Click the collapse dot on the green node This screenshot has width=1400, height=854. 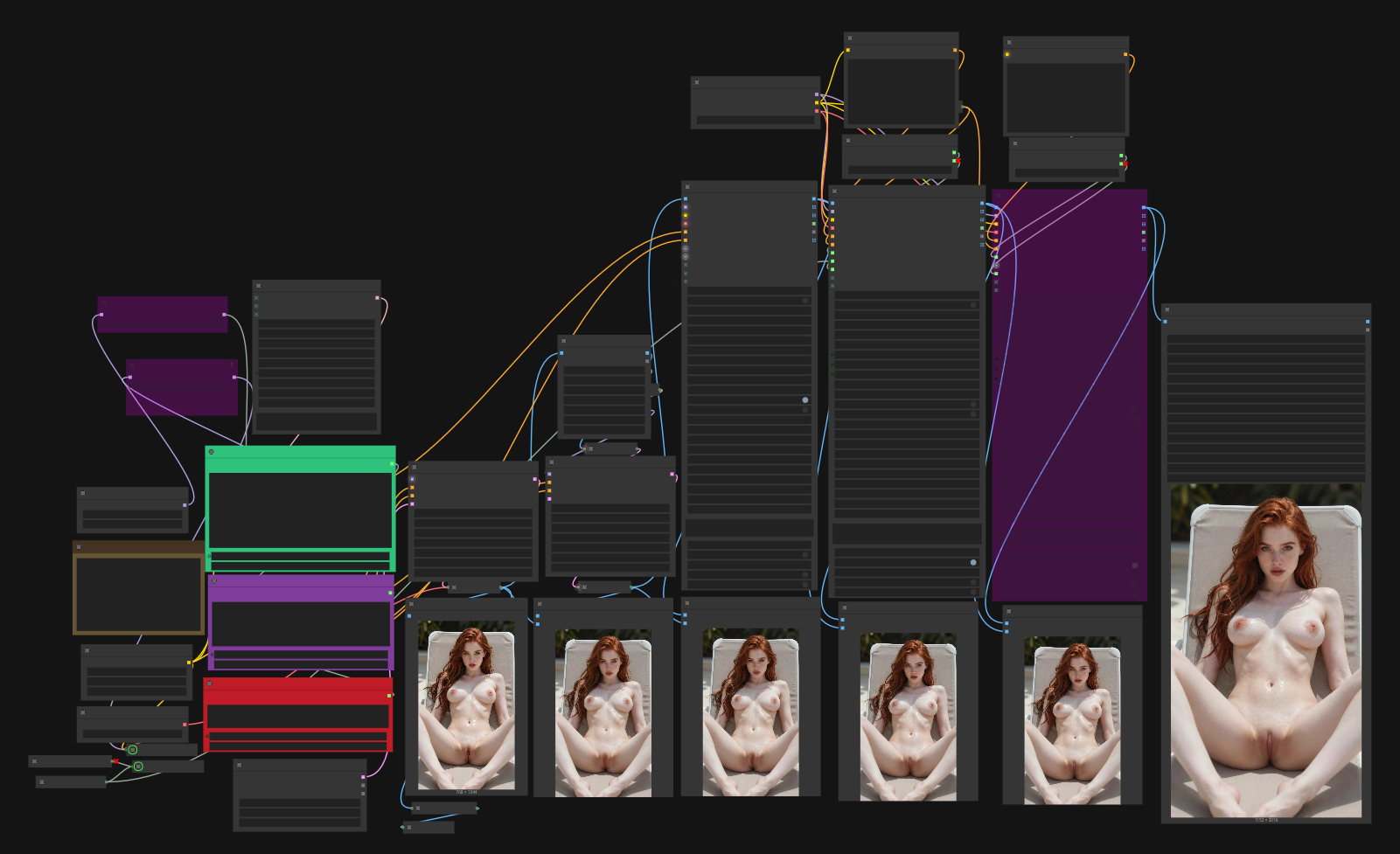212,452
